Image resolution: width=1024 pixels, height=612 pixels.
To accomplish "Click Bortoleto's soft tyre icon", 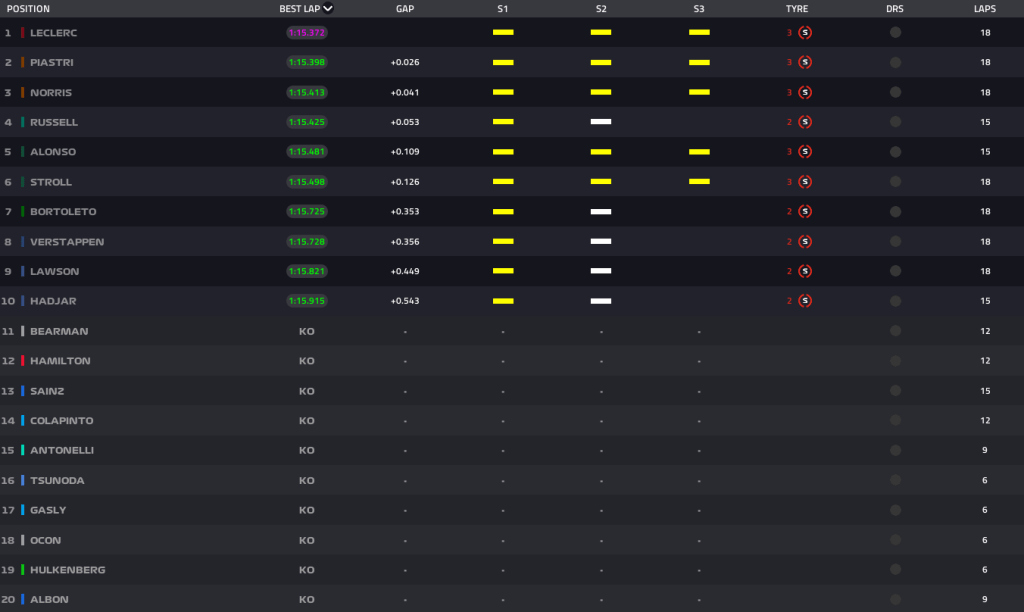I will 805,212.
